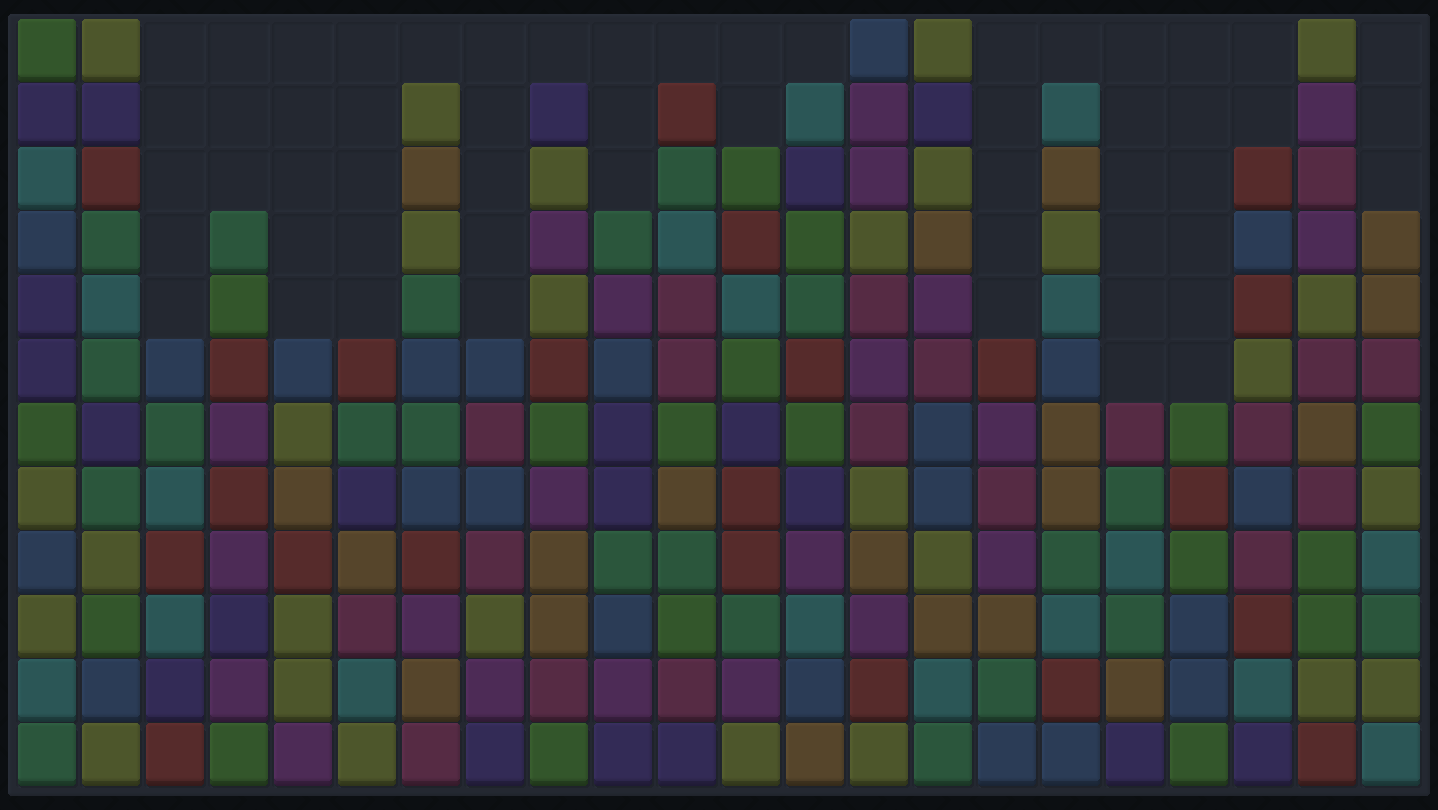Click the red block right of the bottom-left olive block
This screenshot has height=810, width=1438.
175,753
